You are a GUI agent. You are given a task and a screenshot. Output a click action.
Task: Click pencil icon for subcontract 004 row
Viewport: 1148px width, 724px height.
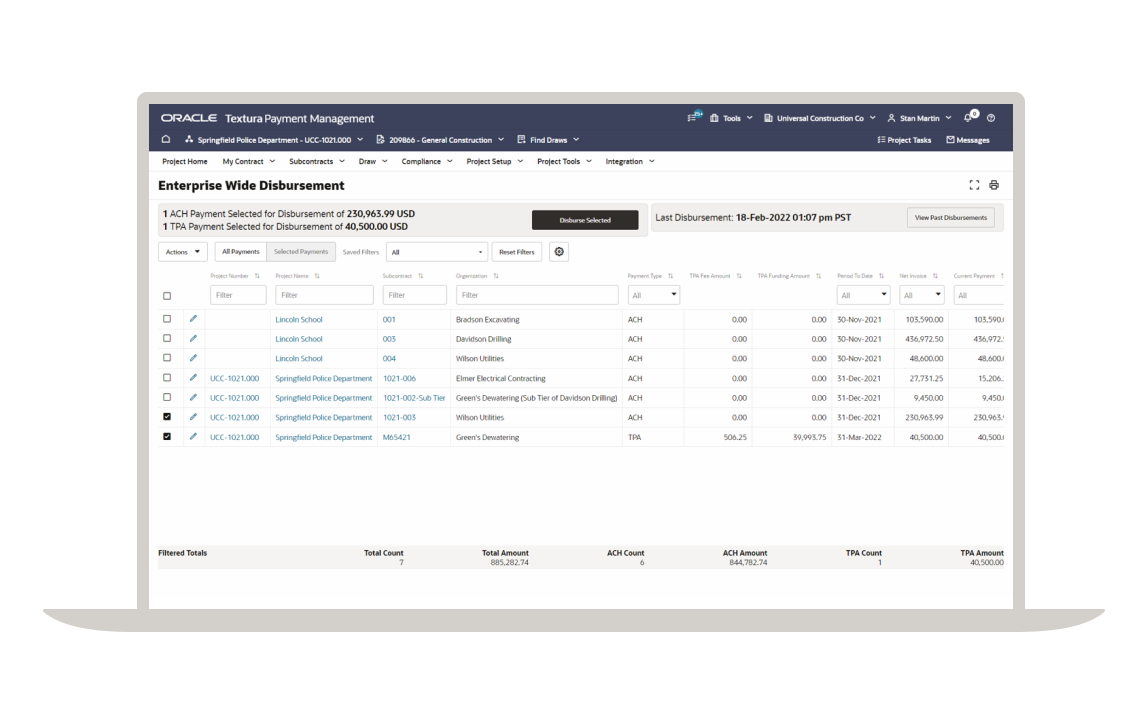[x=193, y=359]
